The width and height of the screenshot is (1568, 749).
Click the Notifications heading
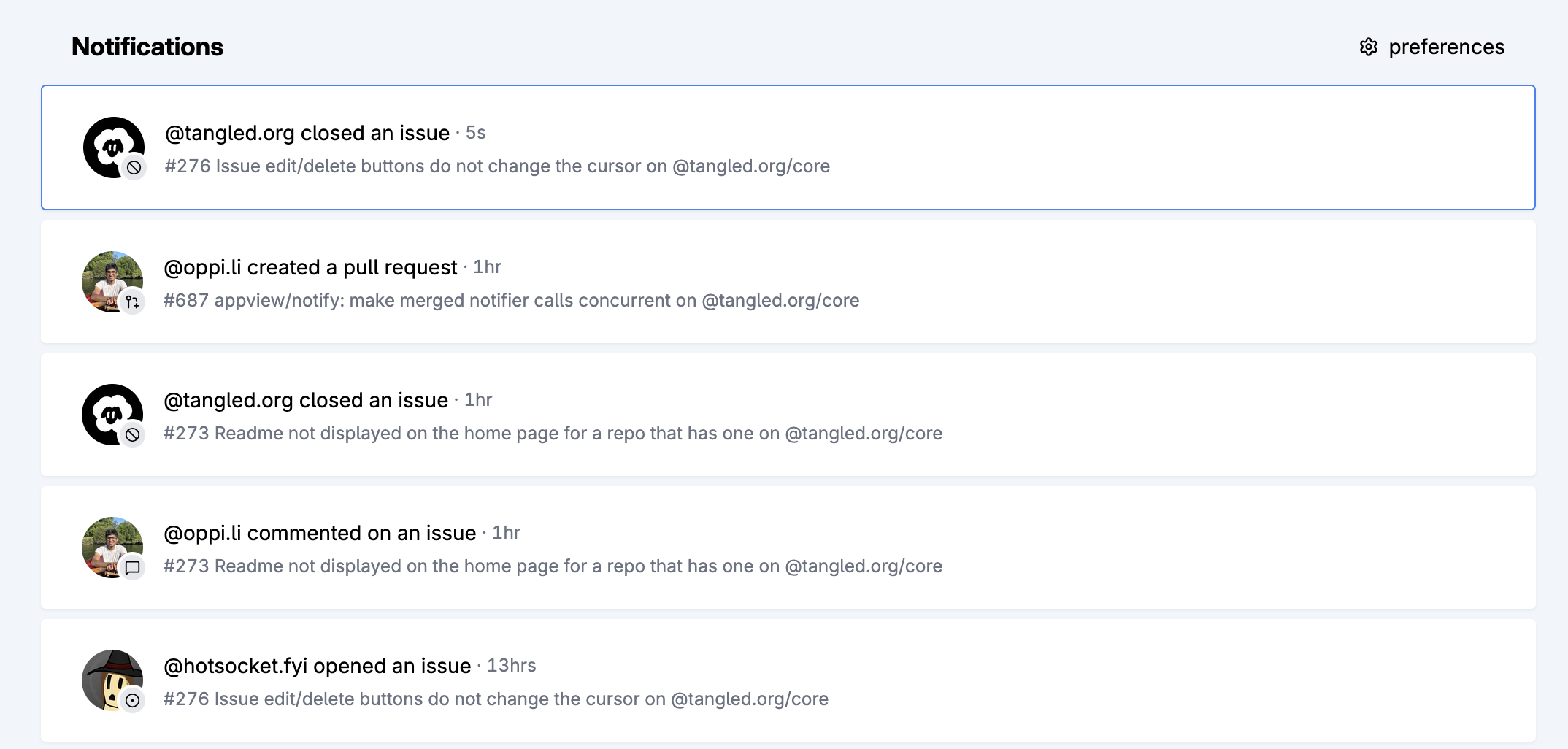tap(147, 47)
